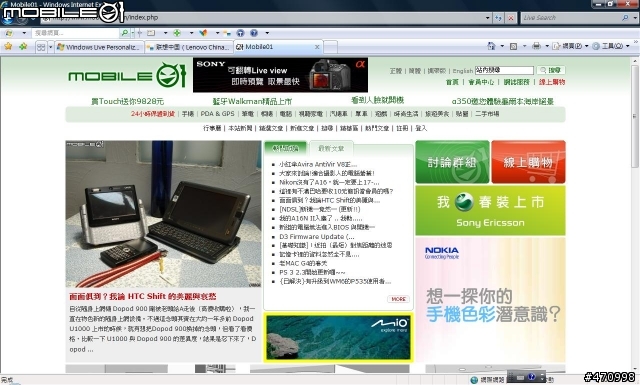Expand the Home button dropdown arrow
Viewport: 640px width, 385px height.
[502, 46]
